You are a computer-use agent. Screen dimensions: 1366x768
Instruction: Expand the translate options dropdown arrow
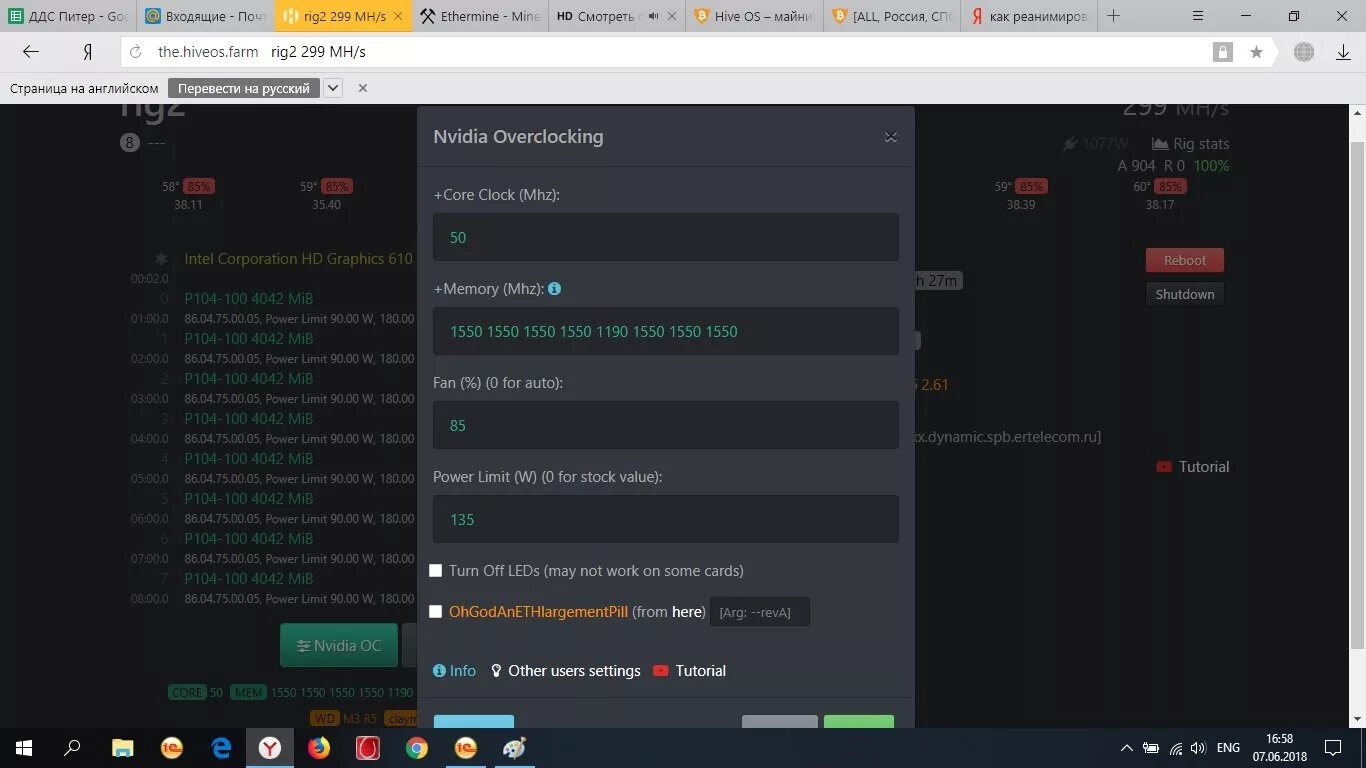click(333, 88)
